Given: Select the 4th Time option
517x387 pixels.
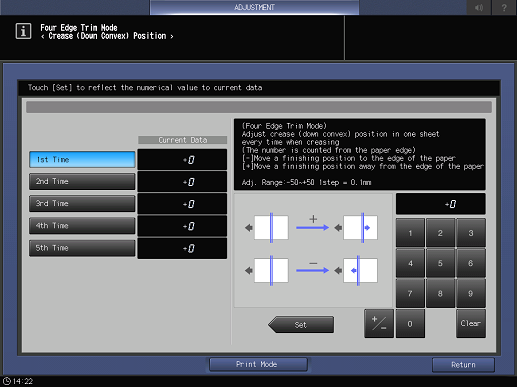Looking at the screenshot, I should coord(82,226).
